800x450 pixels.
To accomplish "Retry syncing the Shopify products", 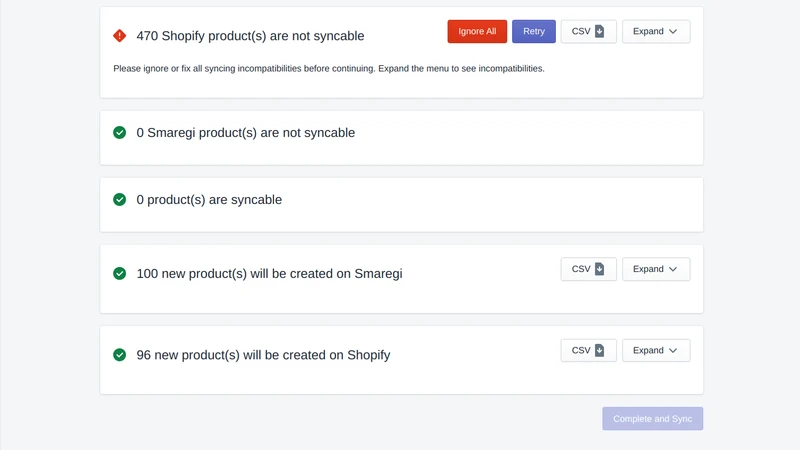I will click(x=534, y=31).
